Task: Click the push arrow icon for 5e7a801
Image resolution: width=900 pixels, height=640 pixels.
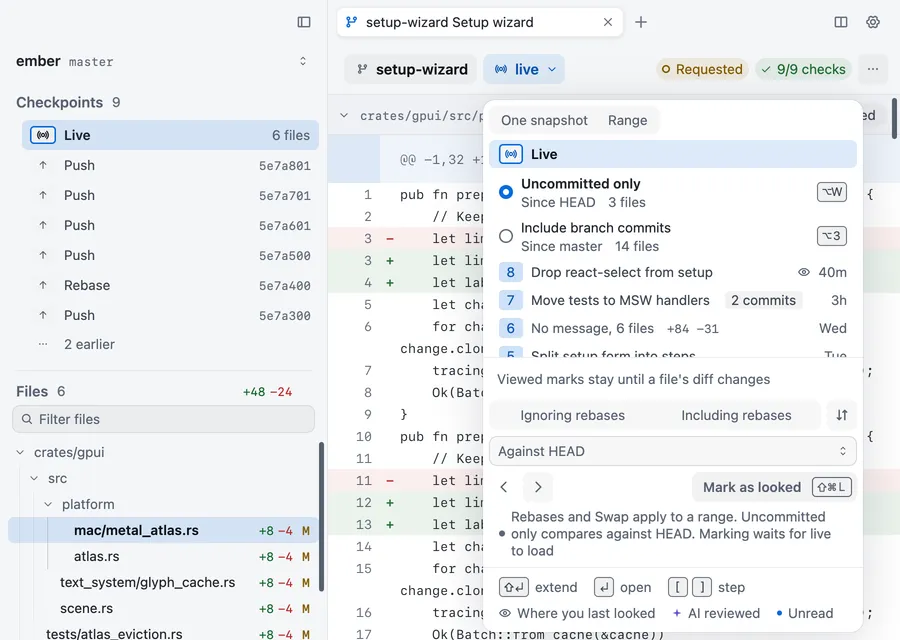Action: point(43,165)
